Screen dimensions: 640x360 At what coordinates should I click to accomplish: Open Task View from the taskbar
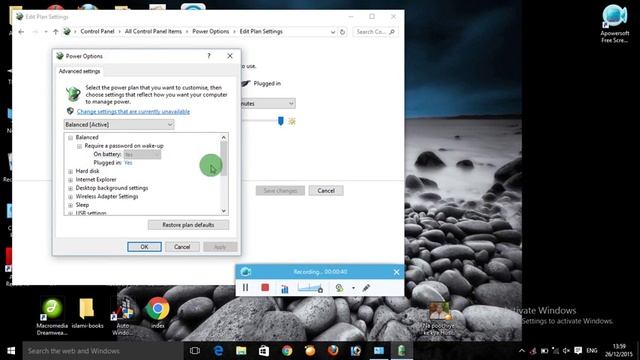coord(195,351)
